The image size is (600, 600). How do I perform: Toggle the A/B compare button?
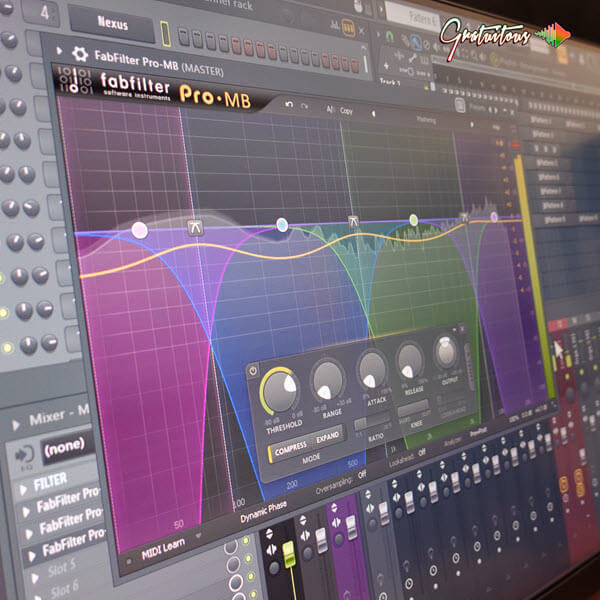pyautogui.click(x=330, y=109)
